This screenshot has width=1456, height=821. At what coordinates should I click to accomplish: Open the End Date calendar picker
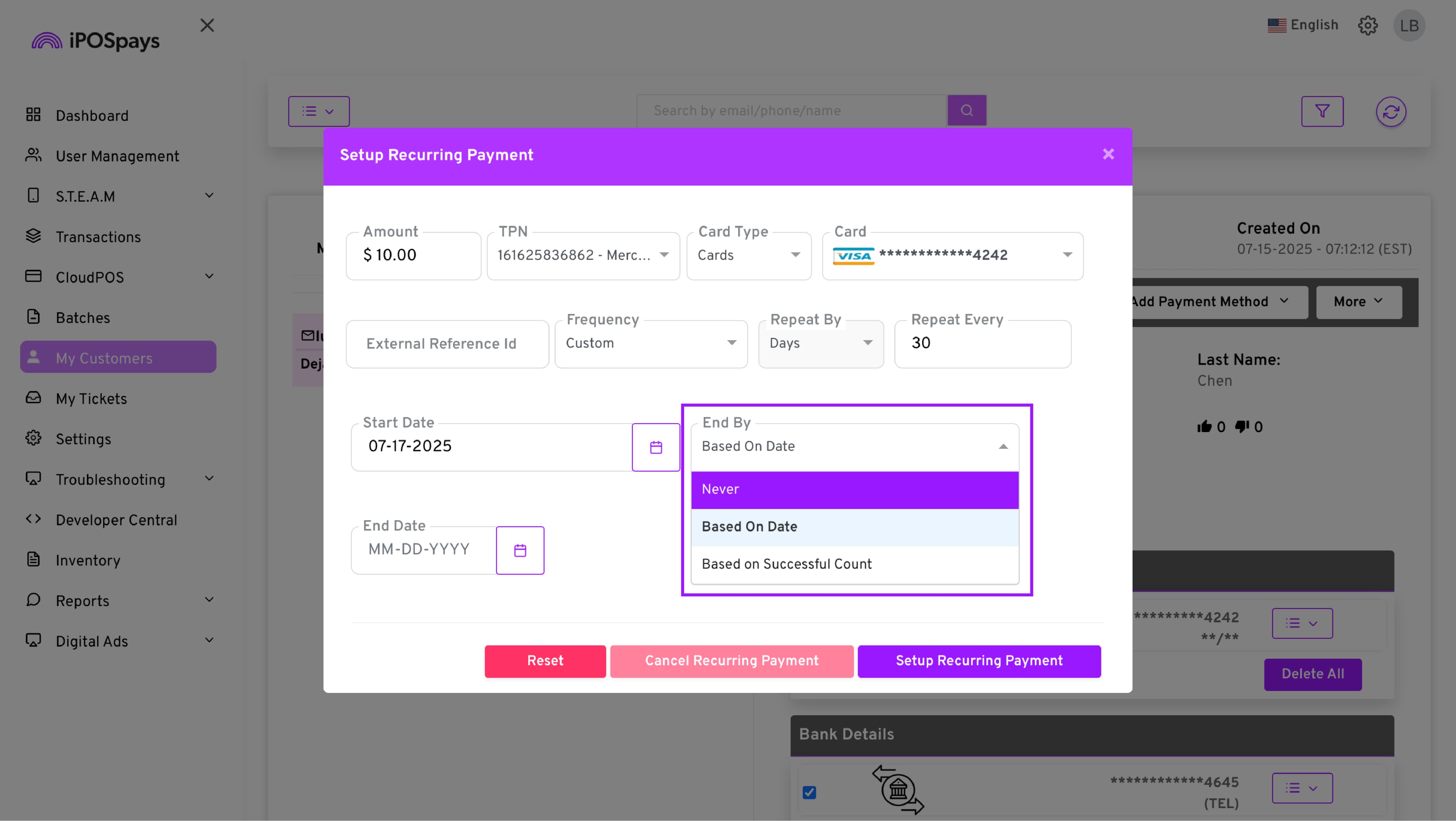tap(520, 550)
